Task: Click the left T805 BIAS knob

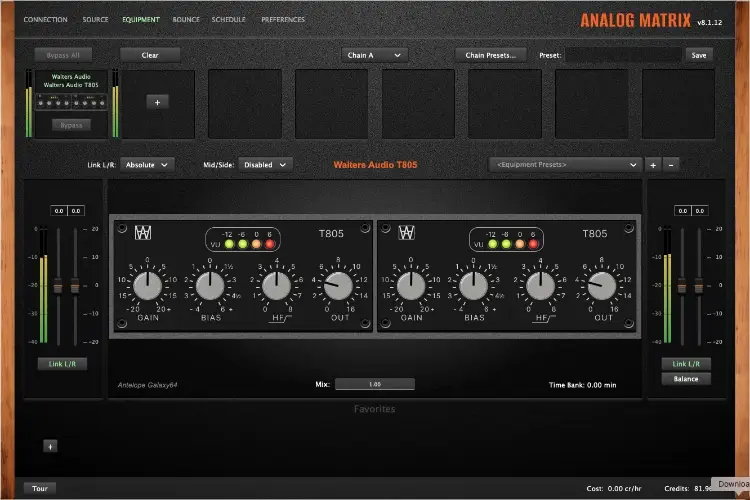Action: pyautogui.click(x=209, y=286)
